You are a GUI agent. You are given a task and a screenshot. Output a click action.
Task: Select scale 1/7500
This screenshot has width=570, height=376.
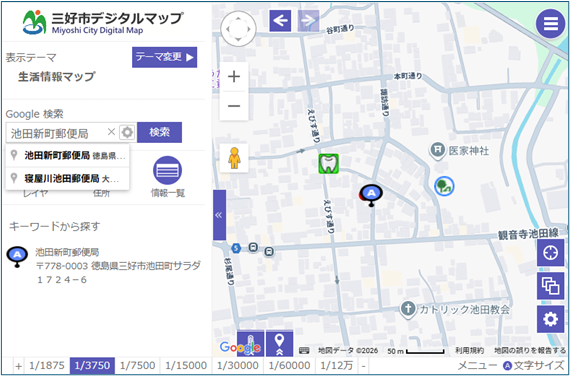point(138,365)
